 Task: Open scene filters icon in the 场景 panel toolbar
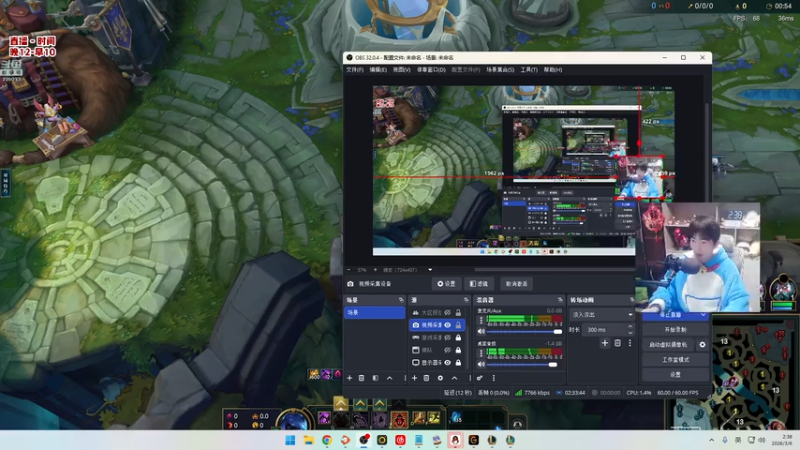pos(376,378)
